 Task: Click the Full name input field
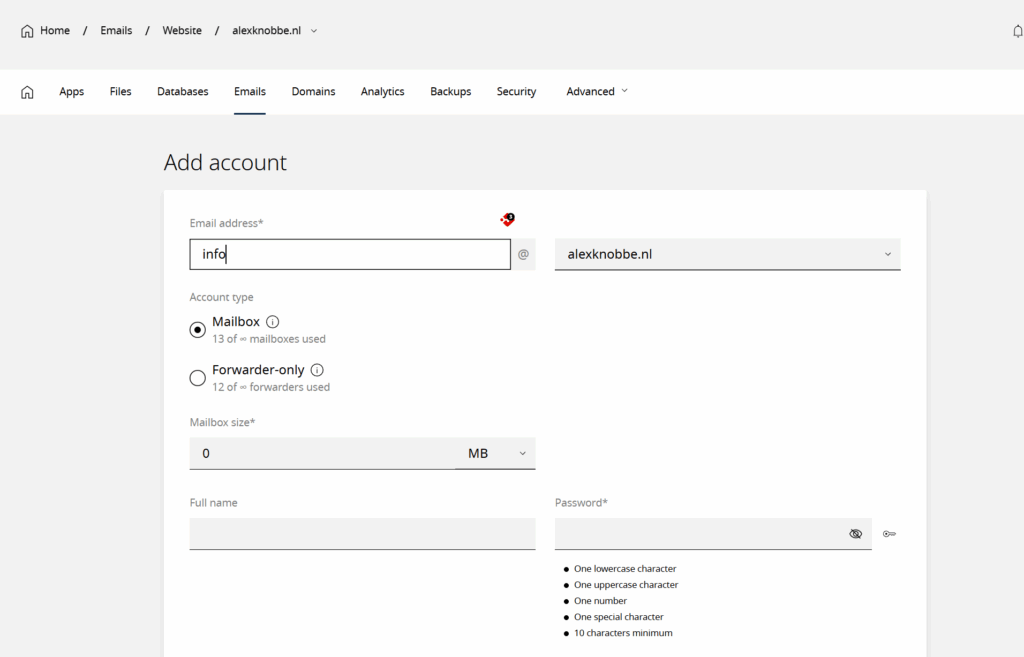(362, 534)
